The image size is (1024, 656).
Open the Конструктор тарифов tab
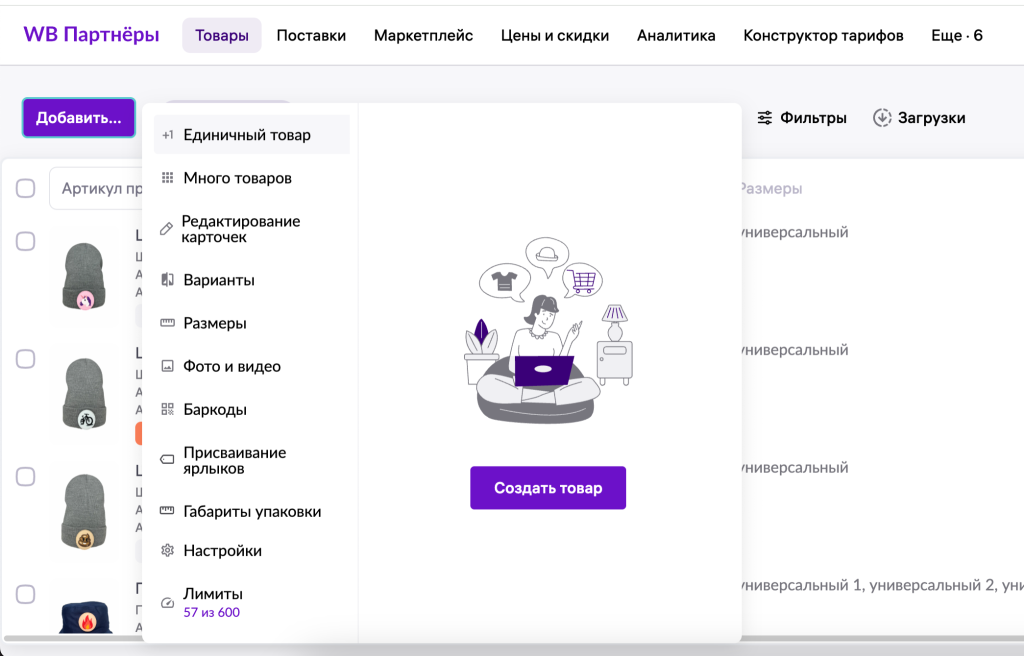tap(823, 35)
